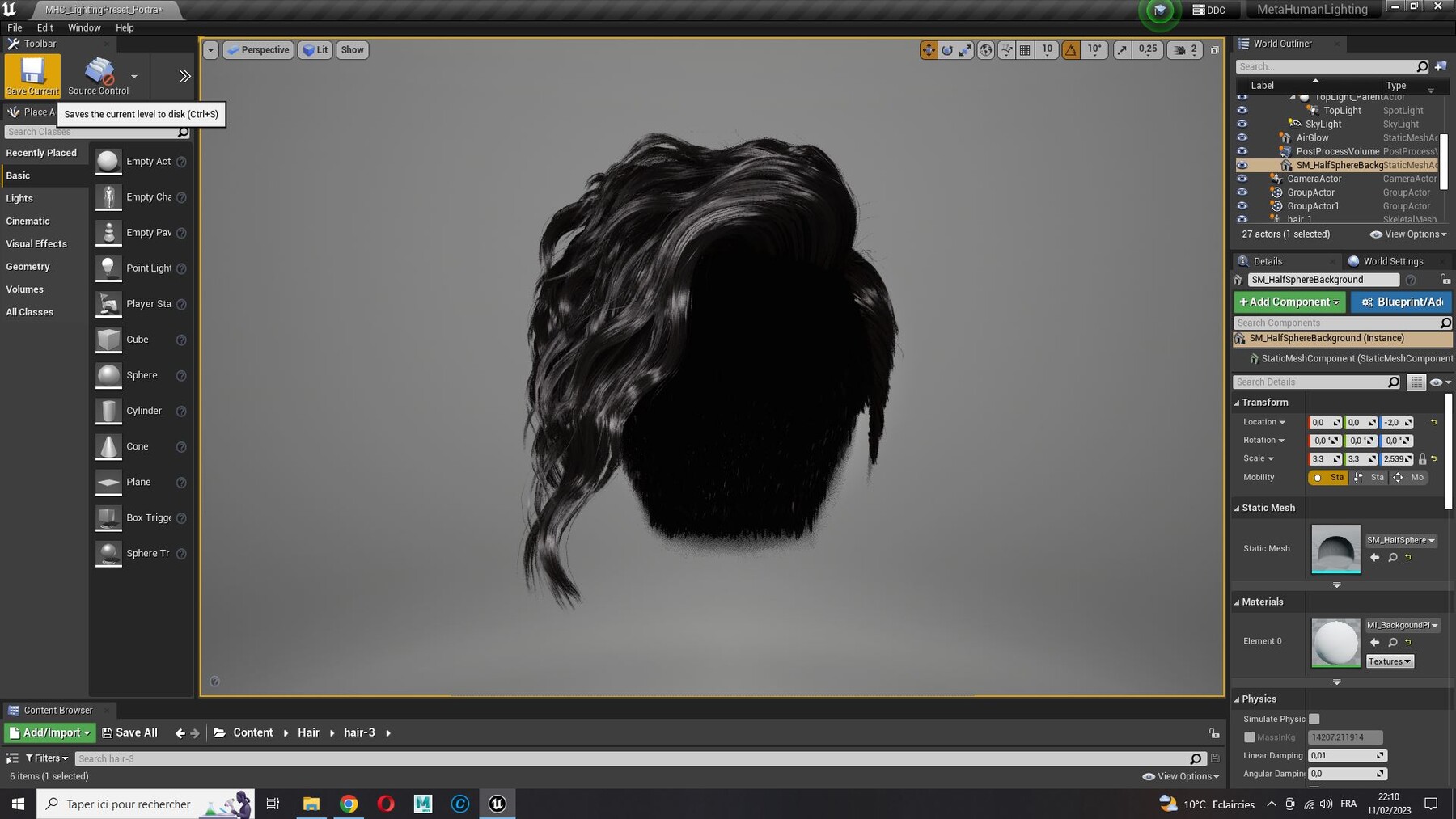Click the Blueprint/Add Script button
Viewport: 1456px width, 819px height.
1402,302
